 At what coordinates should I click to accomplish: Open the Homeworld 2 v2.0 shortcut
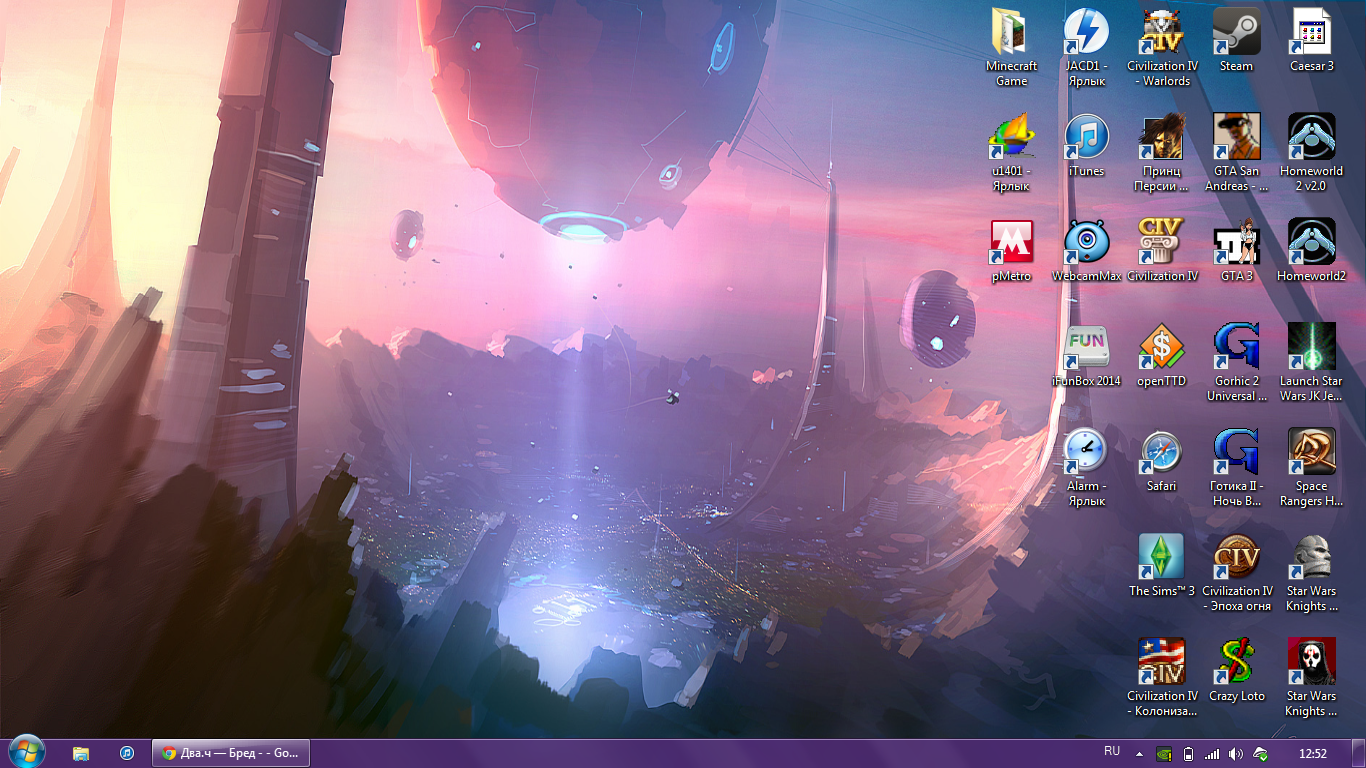tap(1311, 152)
